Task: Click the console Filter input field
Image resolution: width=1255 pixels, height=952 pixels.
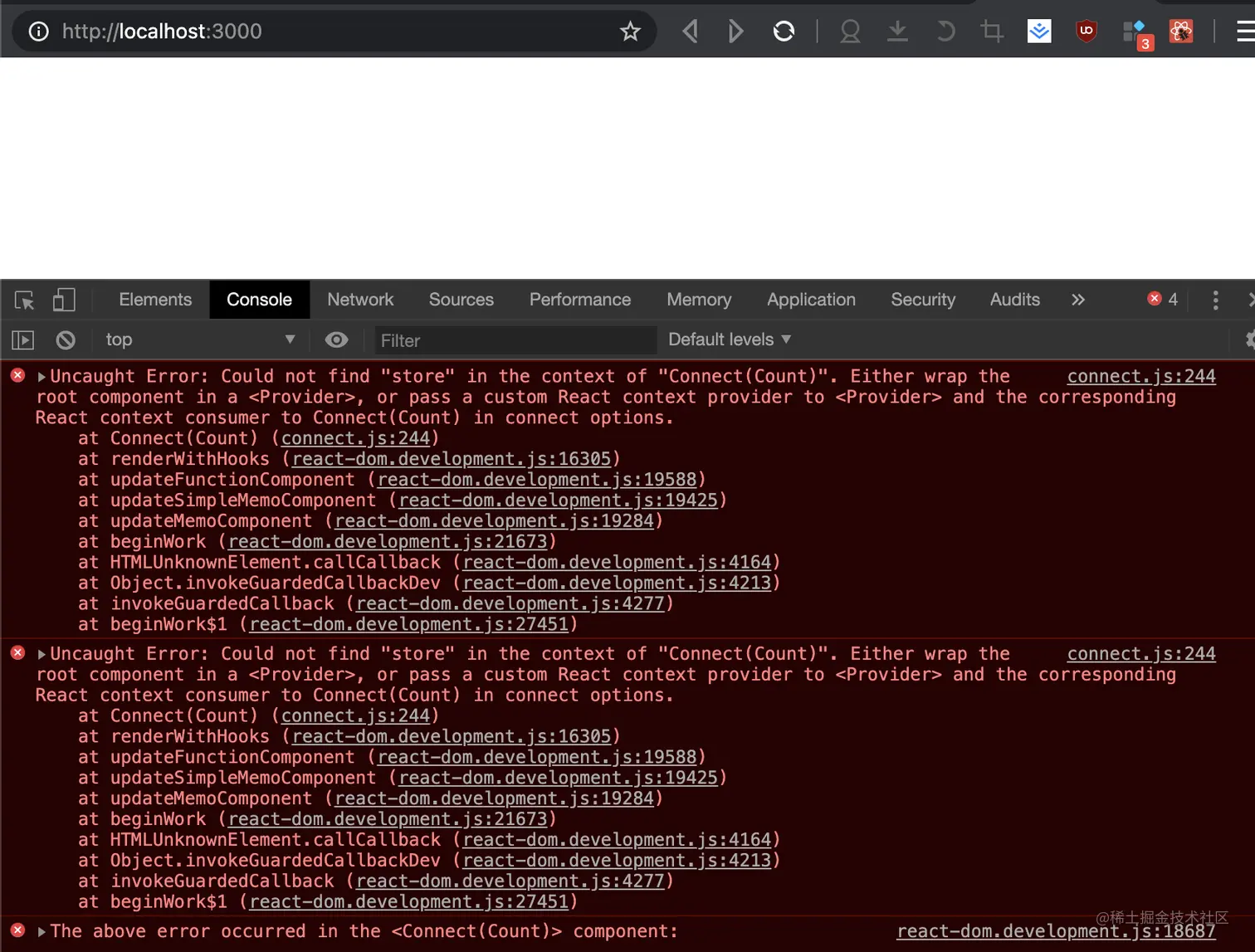Action: [x=514, y=340]
